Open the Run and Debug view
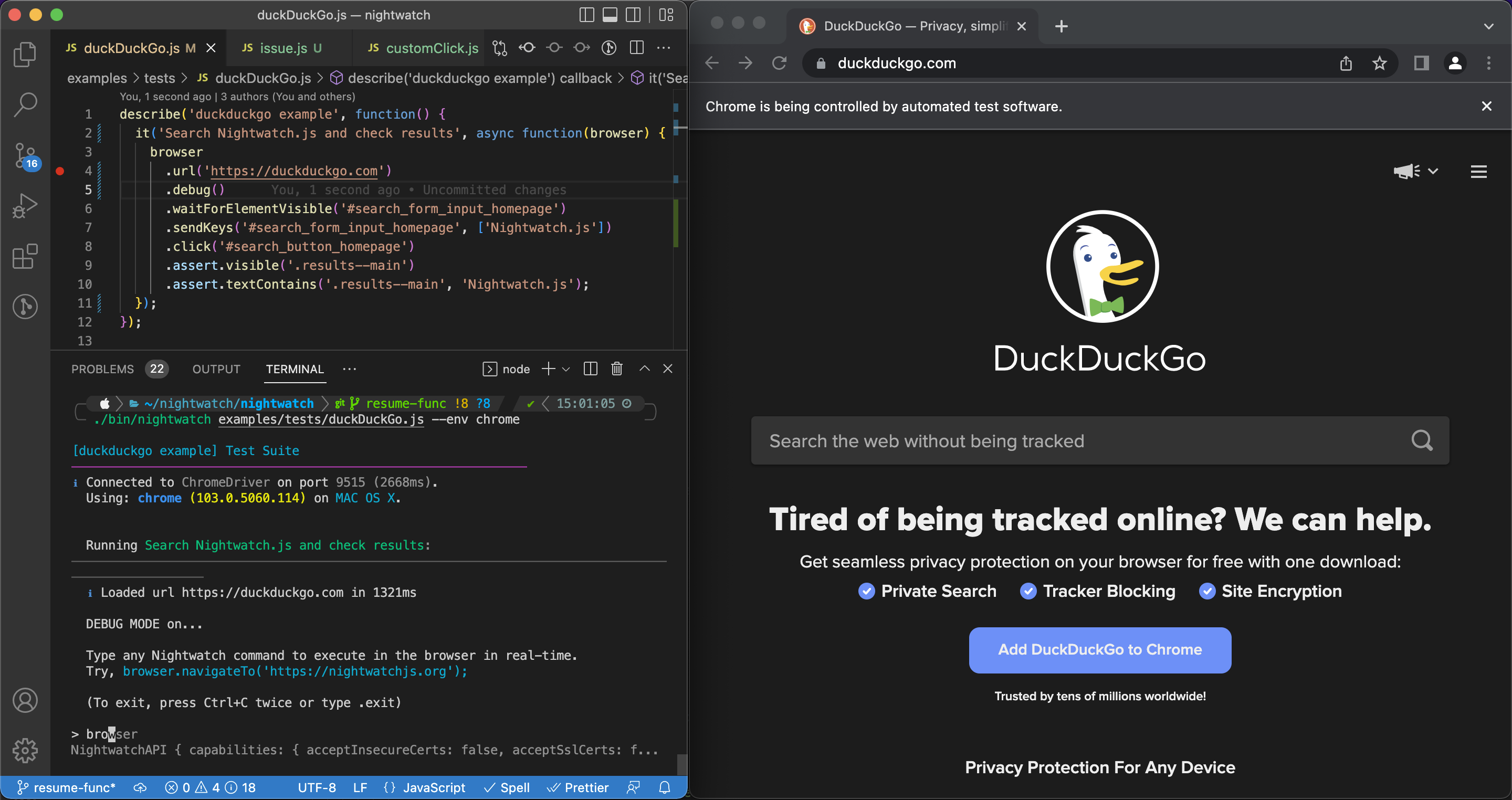The width and height of the screenshot is (1512, 800). pyautogui.click(x=25, y=206)
